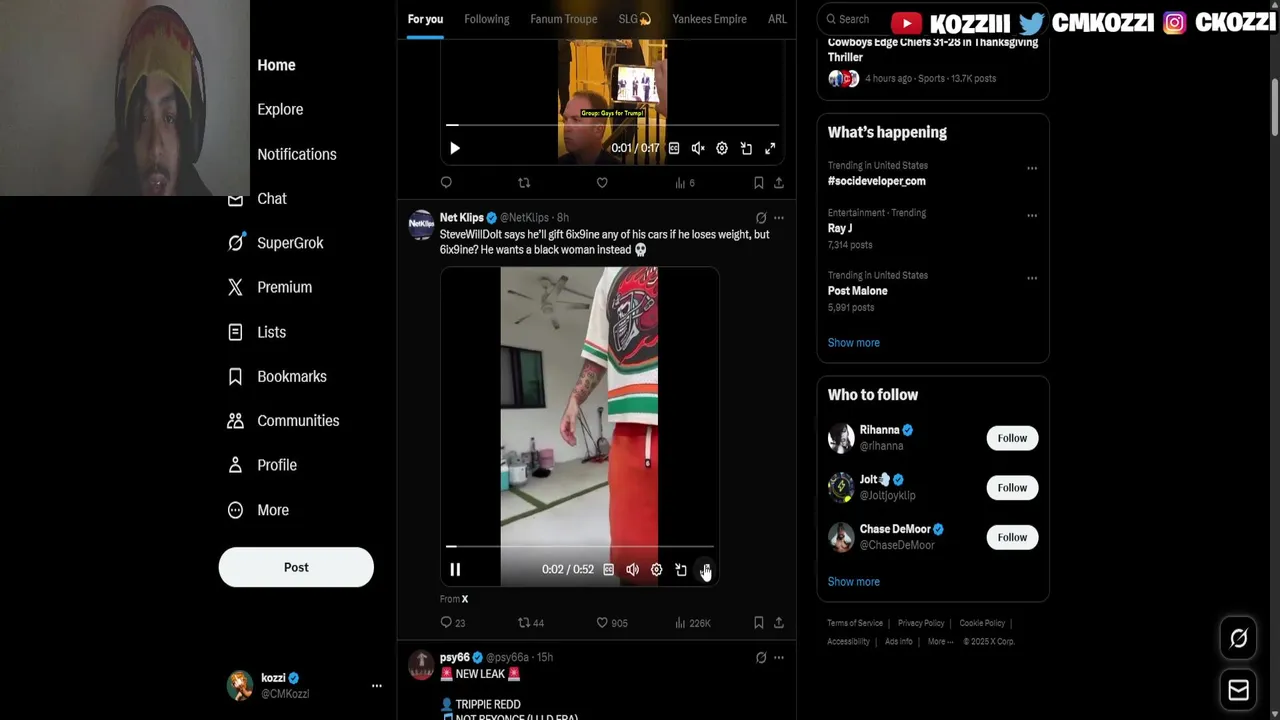The height and width of the screenshot is (720, 1280).
Task: Open video settings gear on Net Klips video
Action: coord(656,569)
